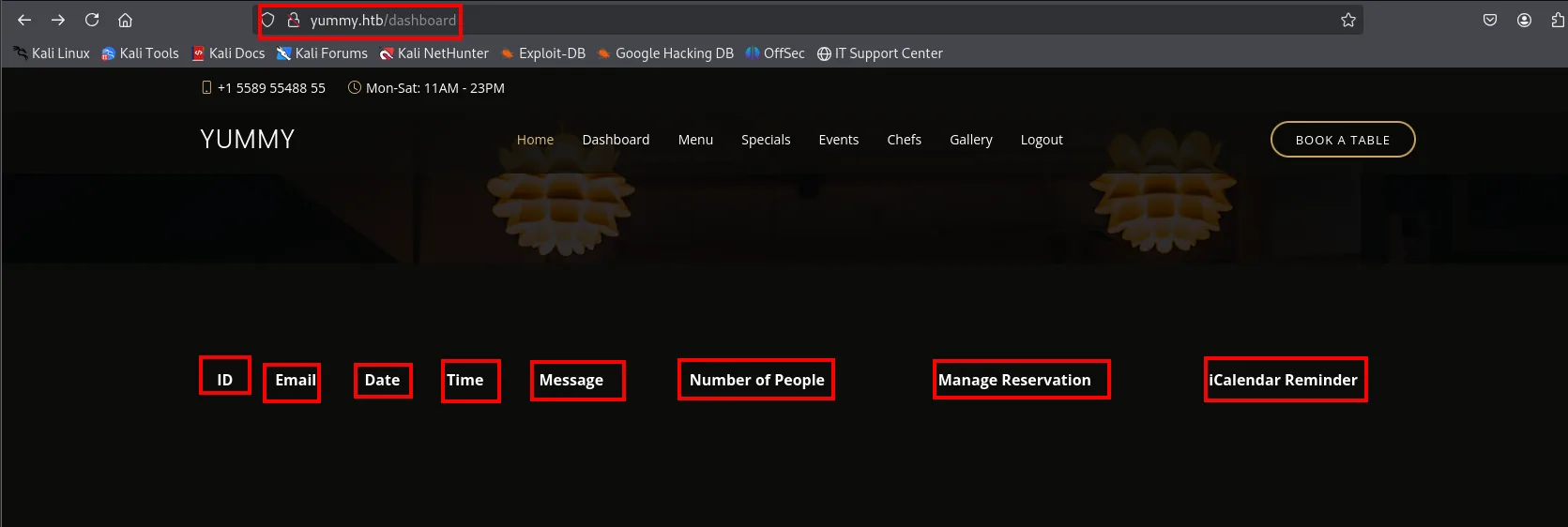Go forward with the browser forward arrow

click(x=58, y=20)
